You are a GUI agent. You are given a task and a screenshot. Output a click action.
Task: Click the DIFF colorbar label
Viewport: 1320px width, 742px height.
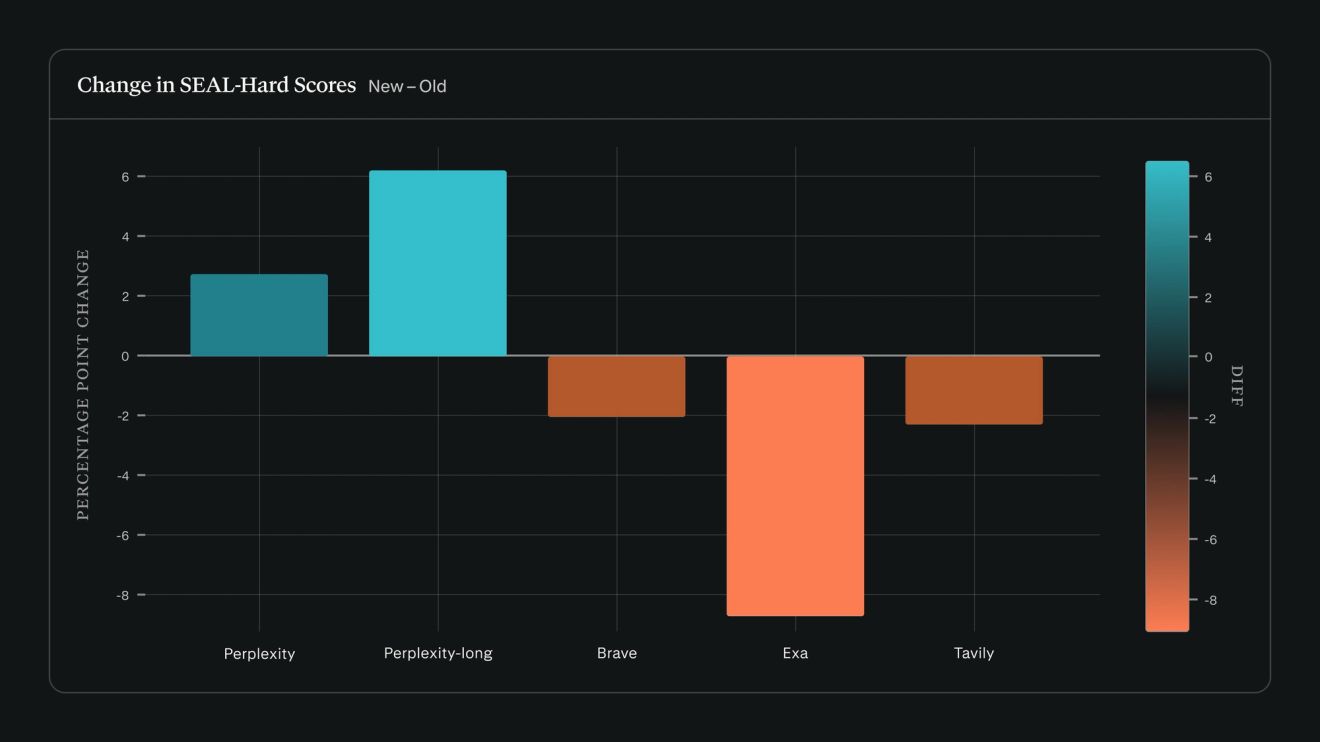(x=1236, y=386)
